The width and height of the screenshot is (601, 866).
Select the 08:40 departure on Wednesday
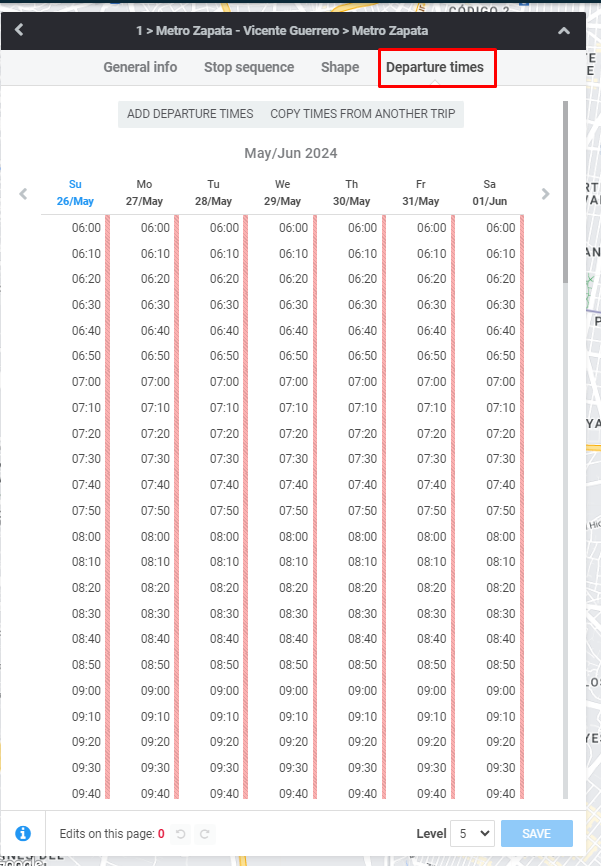tap(293, 639)
